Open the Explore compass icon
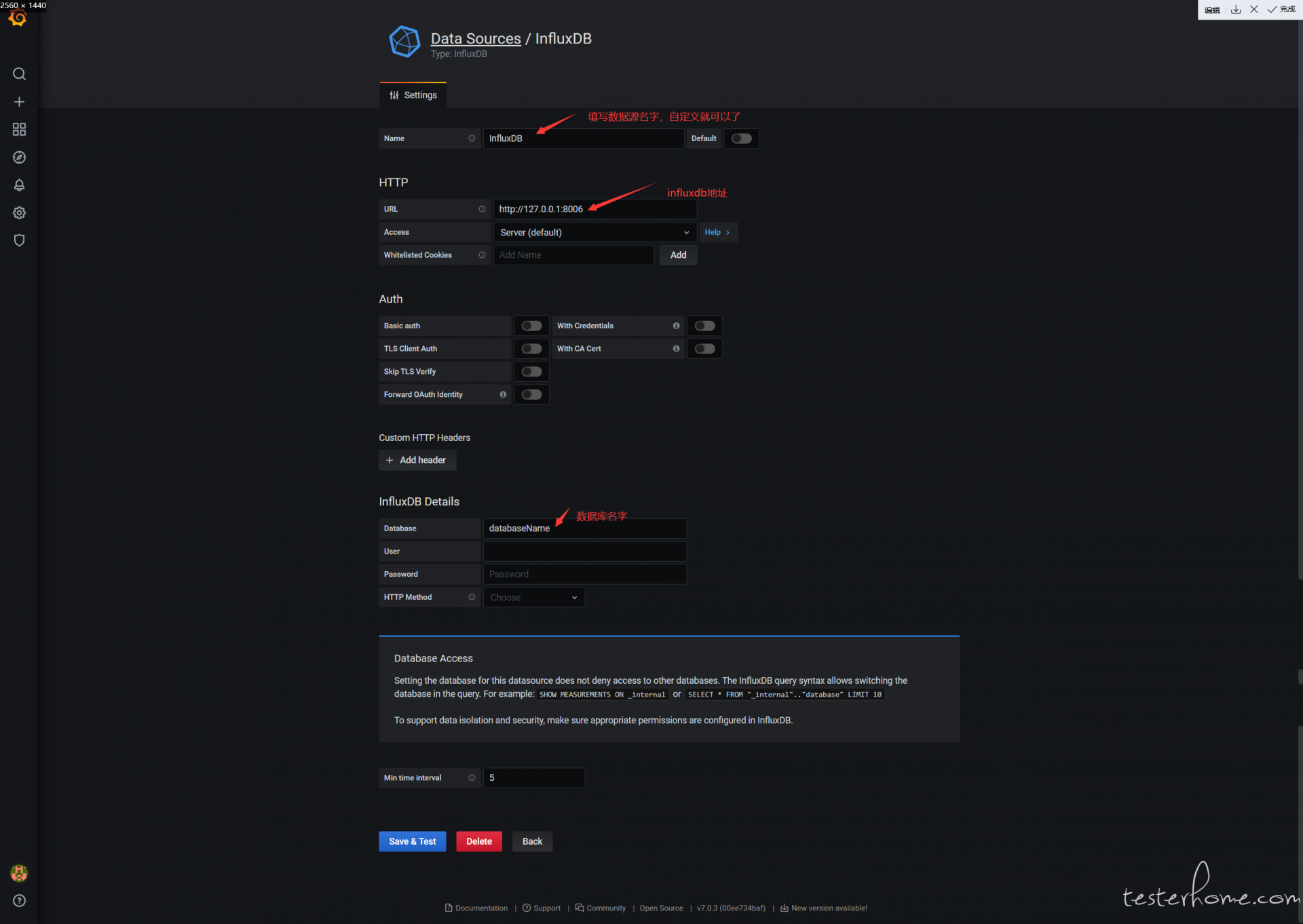The height and width of the screenshot is (924, 1303). pos(19,157)
